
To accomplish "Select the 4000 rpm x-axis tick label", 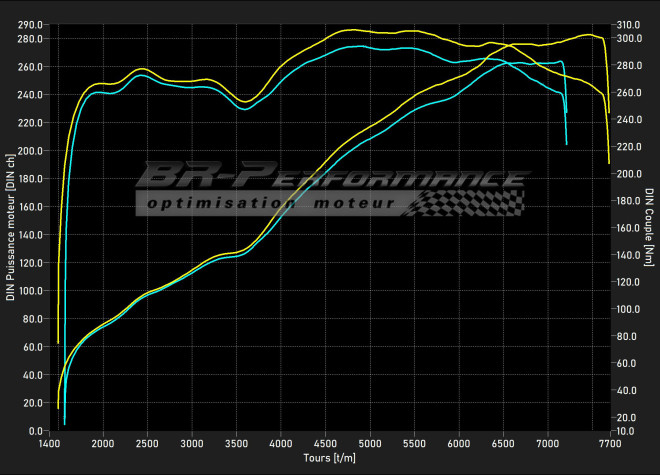I will click(x=281, y=442).
